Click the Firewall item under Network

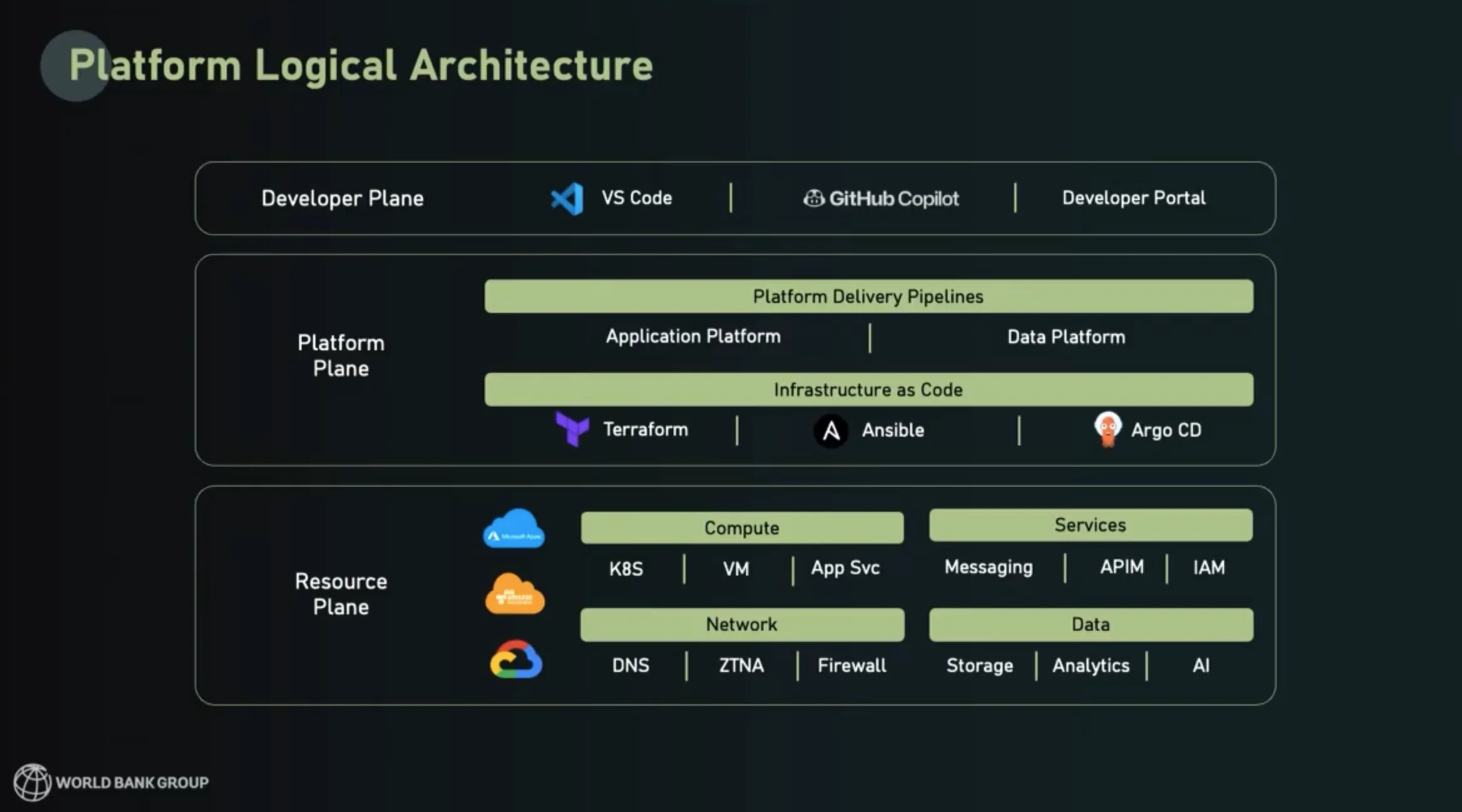coord(851,665)
